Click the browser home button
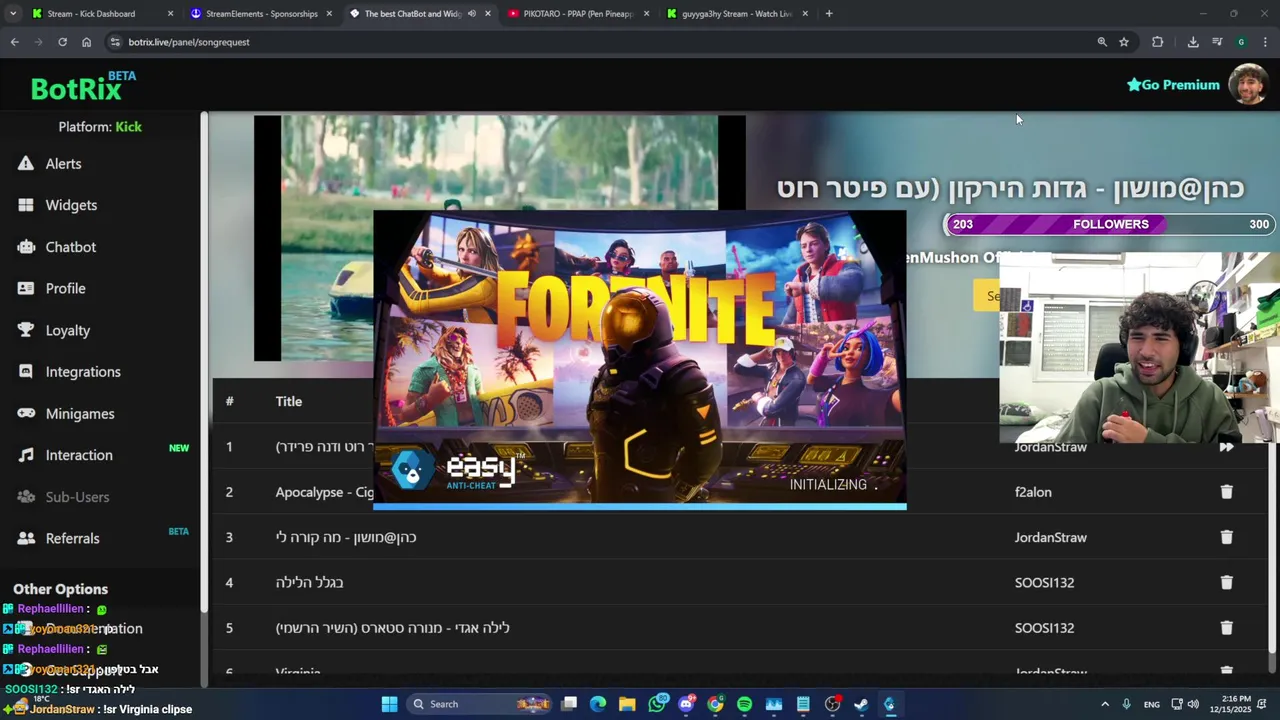 (x=86, y=42)
